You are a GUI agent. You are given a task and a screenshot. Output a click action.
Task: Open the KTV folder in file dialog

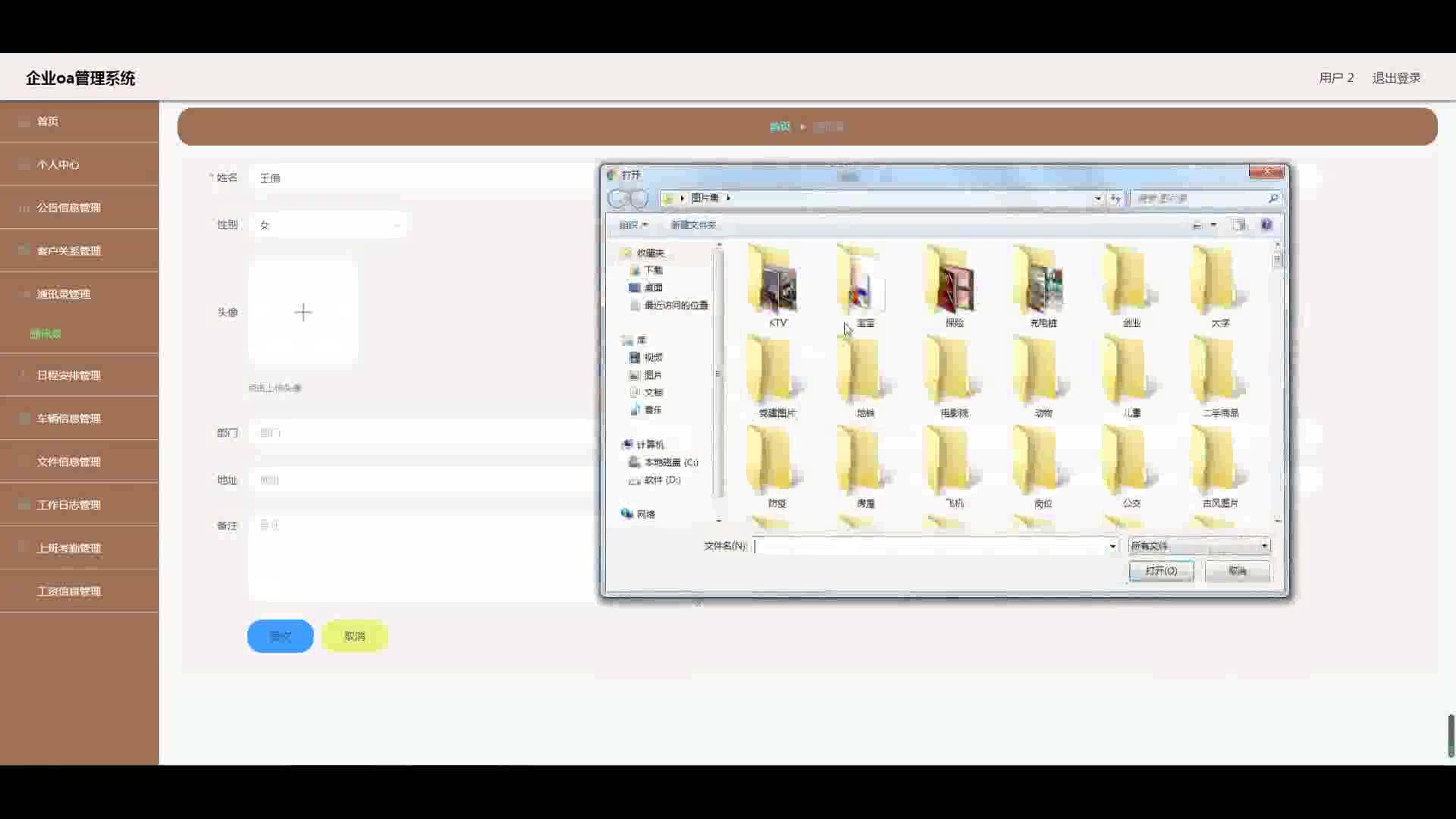(777, 287)
